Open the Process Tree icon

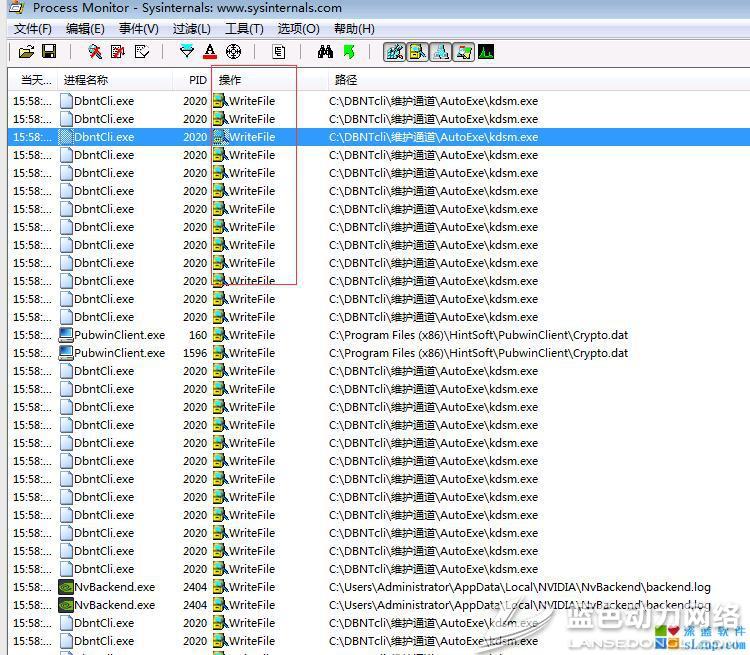click(279, 52)
